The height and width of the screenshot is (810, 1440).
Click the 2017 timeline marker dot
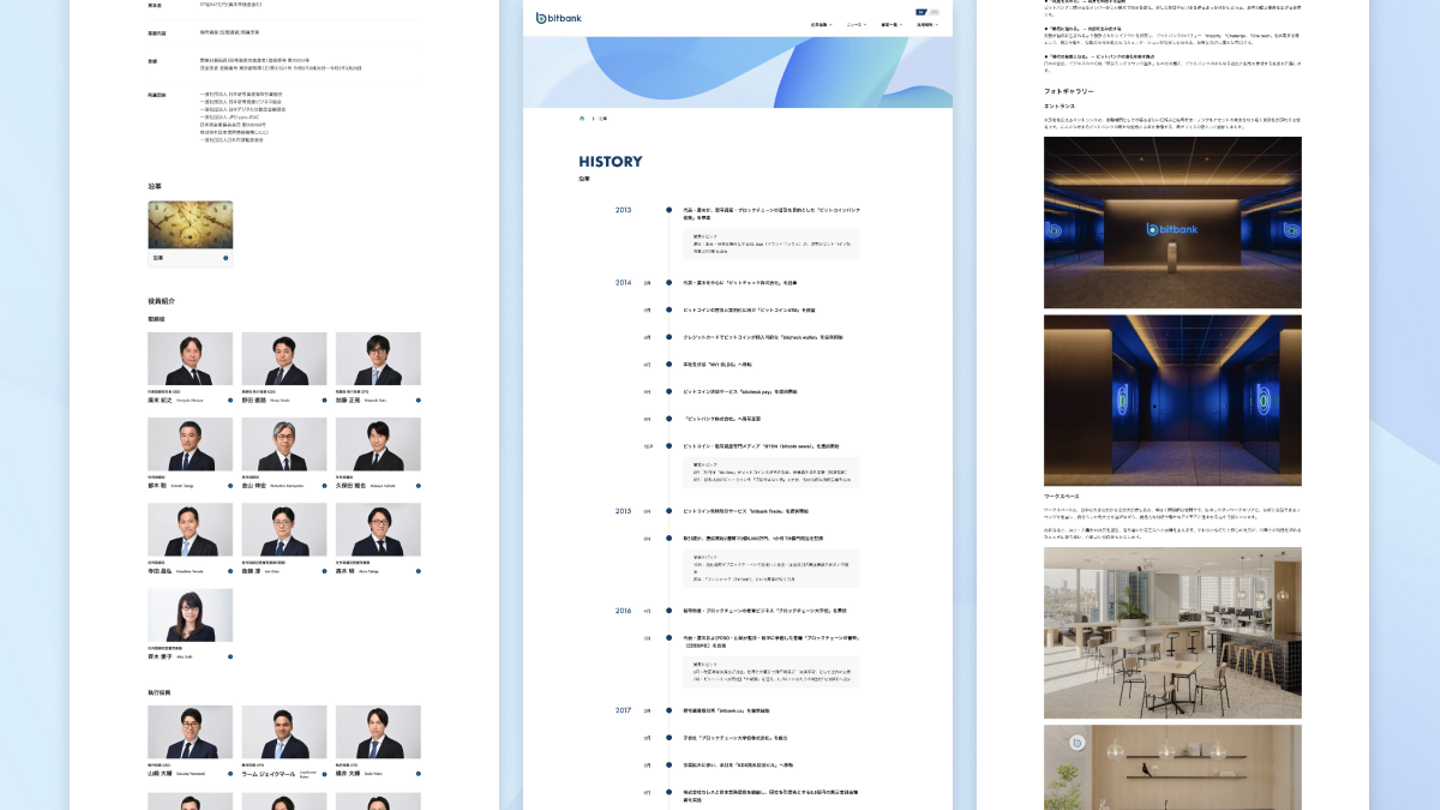[669, 711]
